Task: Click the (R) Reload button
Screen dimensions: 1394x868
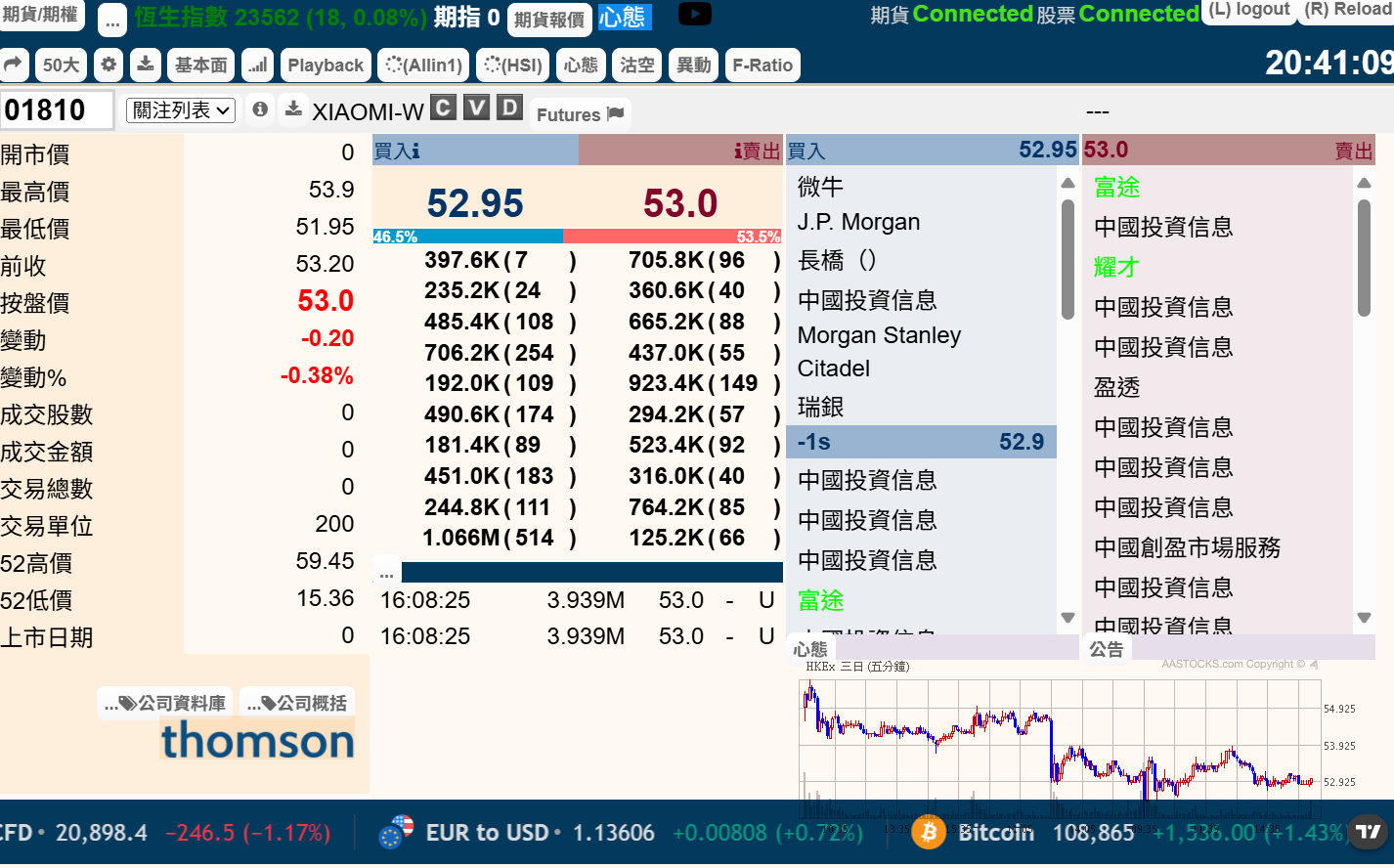Action: pyautogui.click(x=1348, y=10)
